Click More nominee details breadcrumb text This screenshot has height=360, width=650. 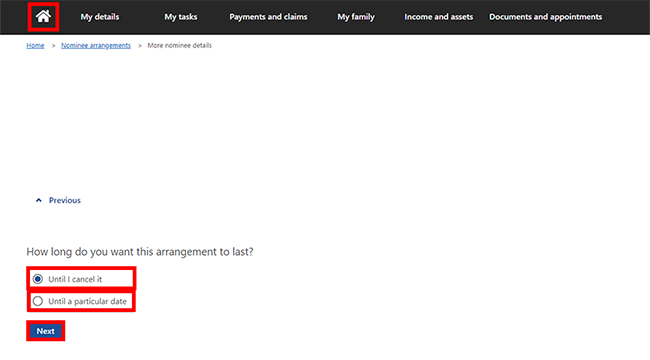[x=179, y=46]
